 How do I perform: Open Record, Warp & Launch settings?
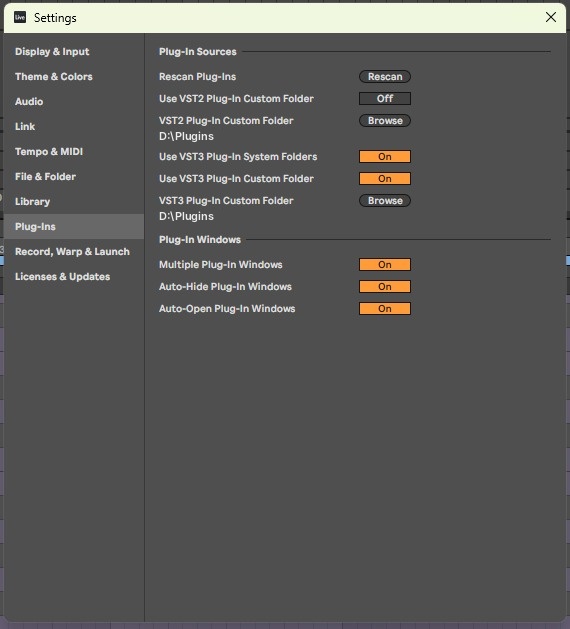click(72, 252)
